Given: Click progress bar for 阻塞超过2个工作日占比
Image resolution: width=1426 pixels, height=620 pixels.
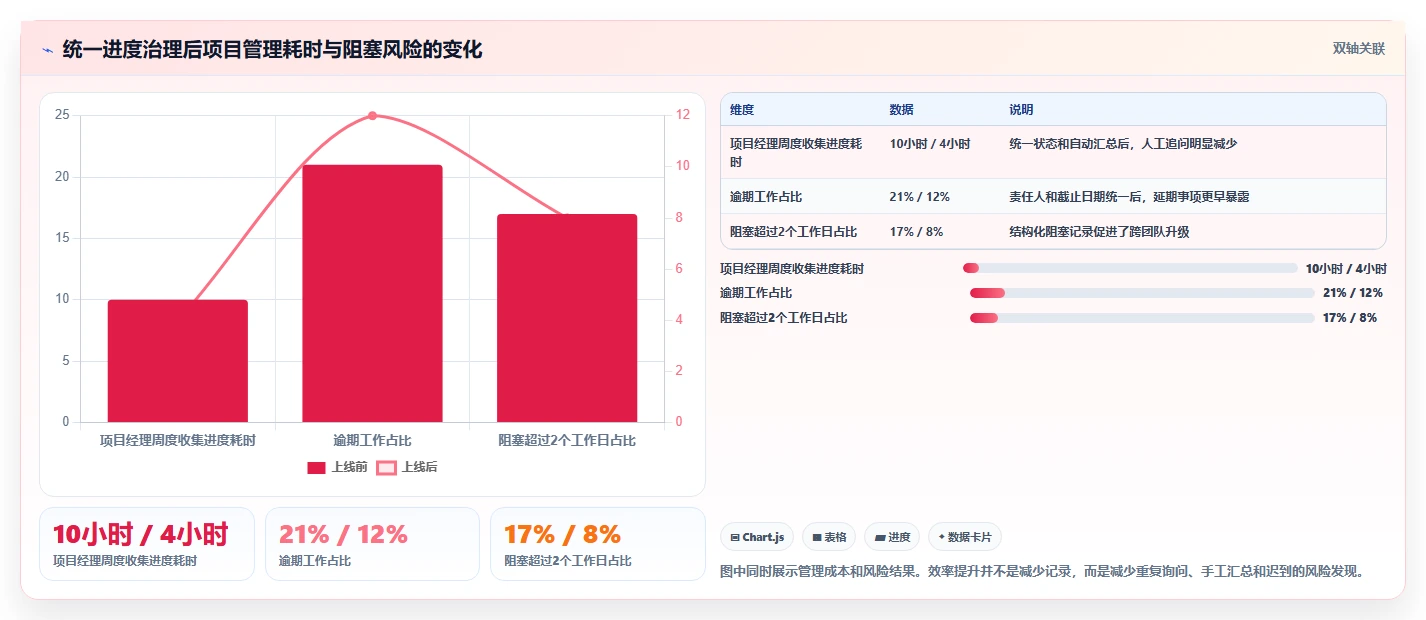Looking at the screenshot, I should [x=1142, y=318].
